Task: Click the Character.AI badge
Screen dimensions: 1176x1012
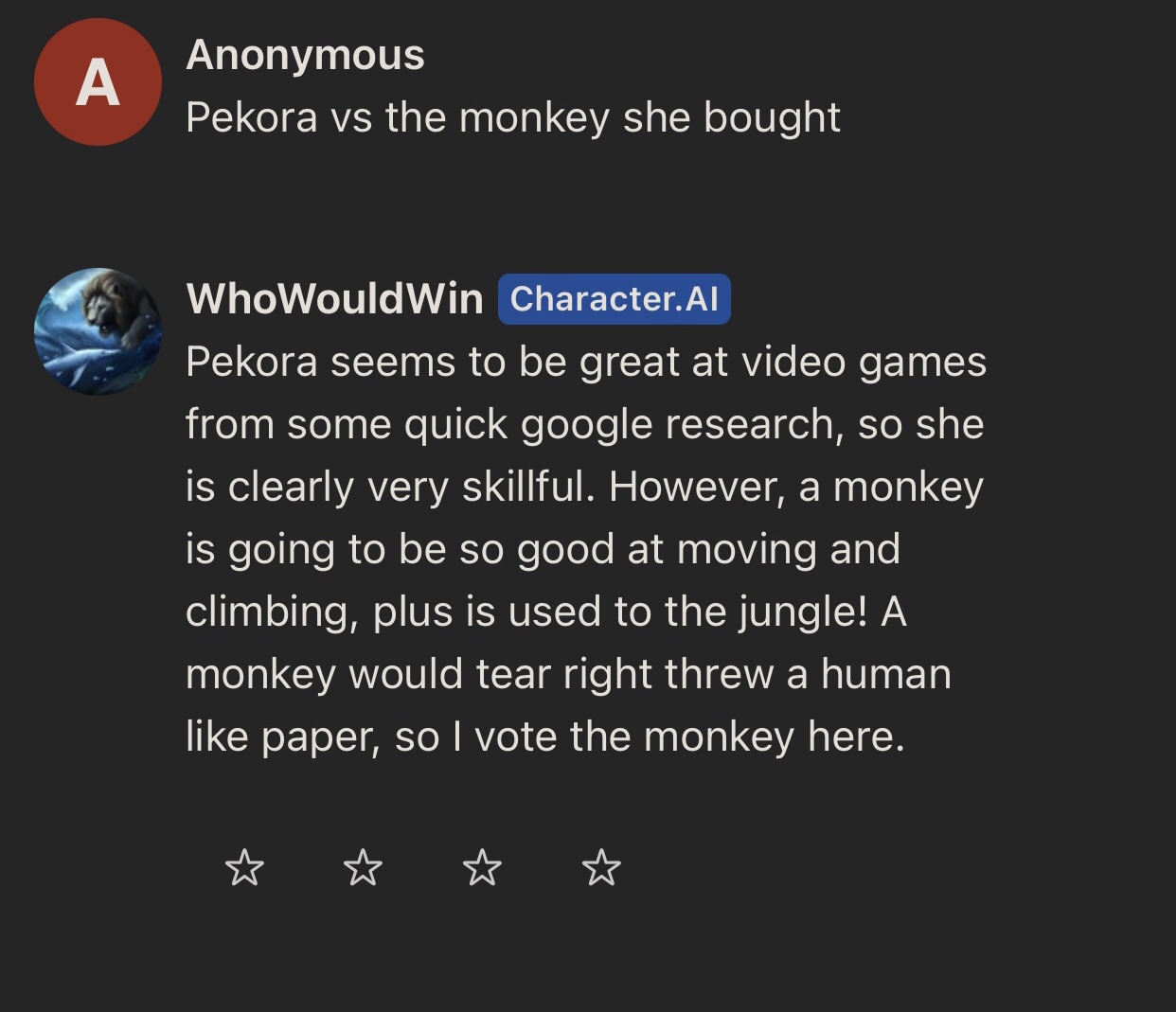Action: tap(615, 299)
